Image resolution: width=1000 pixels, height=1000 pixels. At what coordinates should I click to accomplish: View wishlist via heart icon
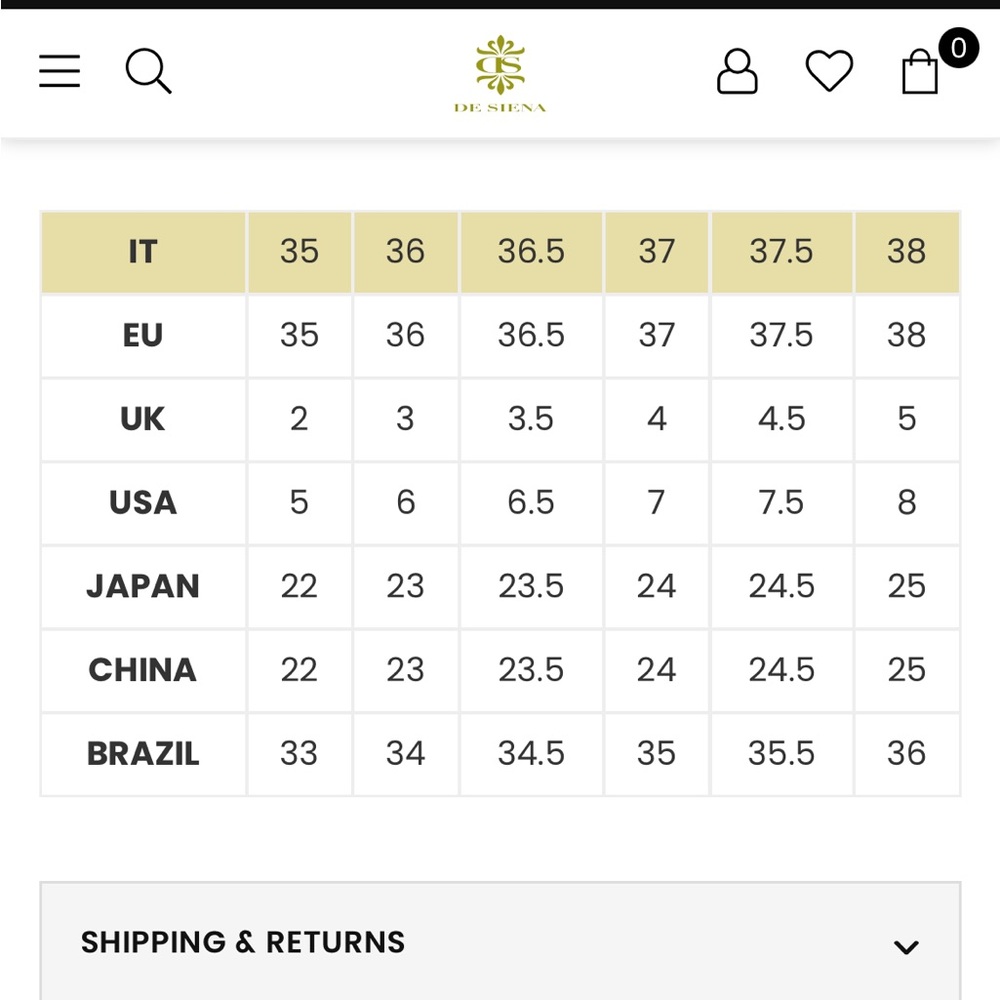click(x=829, y=70)
